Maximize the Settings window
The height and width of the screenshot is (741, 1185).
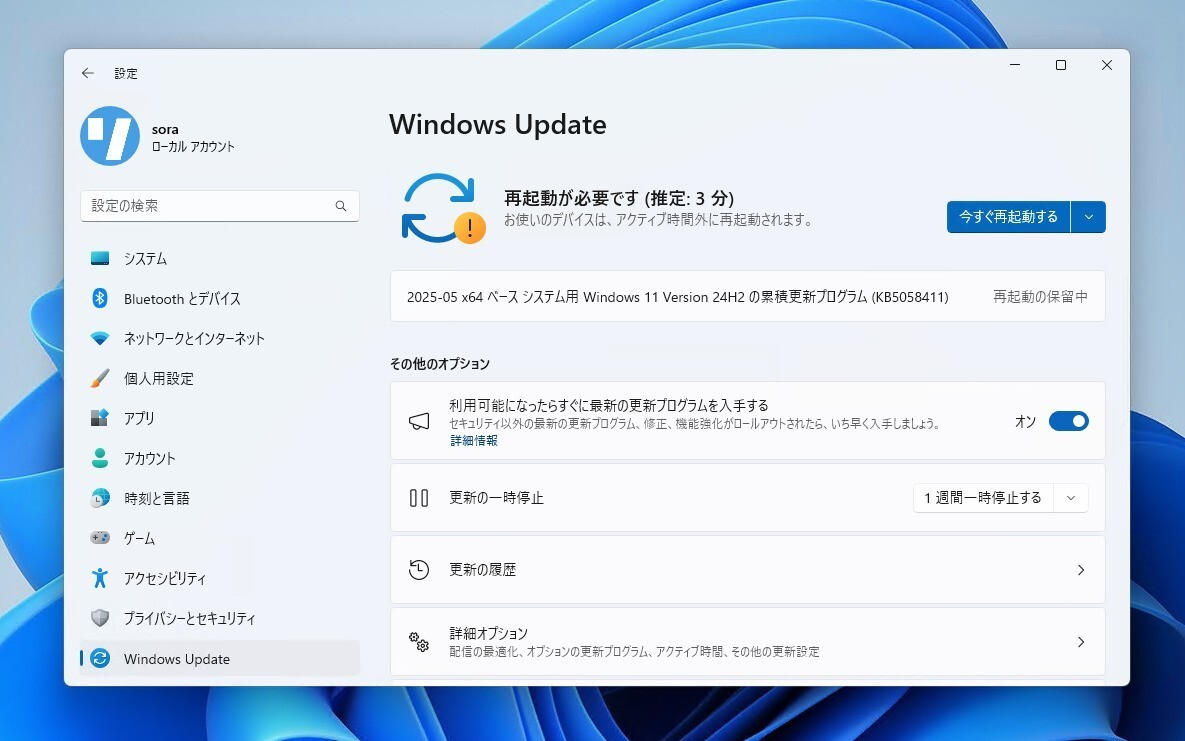coord(1061,66)
